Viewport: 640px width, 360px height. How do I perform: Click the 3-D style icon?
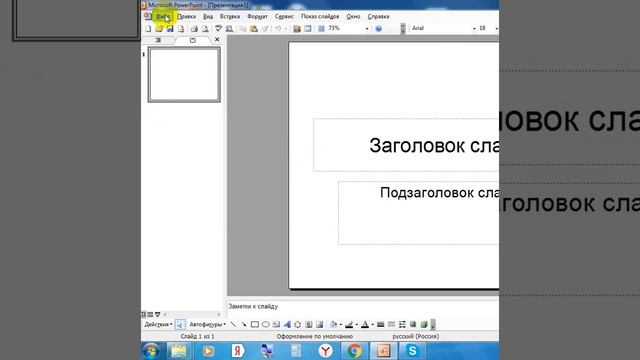(424, 324)
